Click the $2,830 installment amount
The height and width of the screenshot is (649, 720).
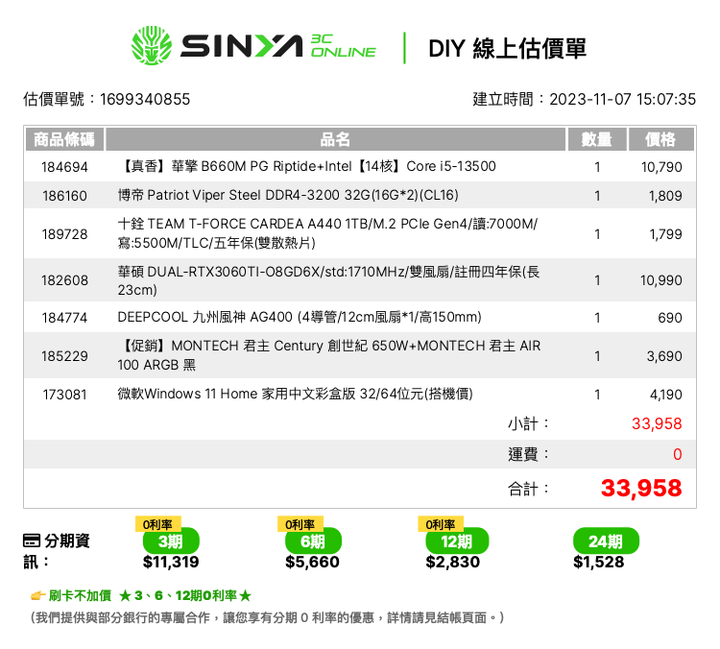453,562
